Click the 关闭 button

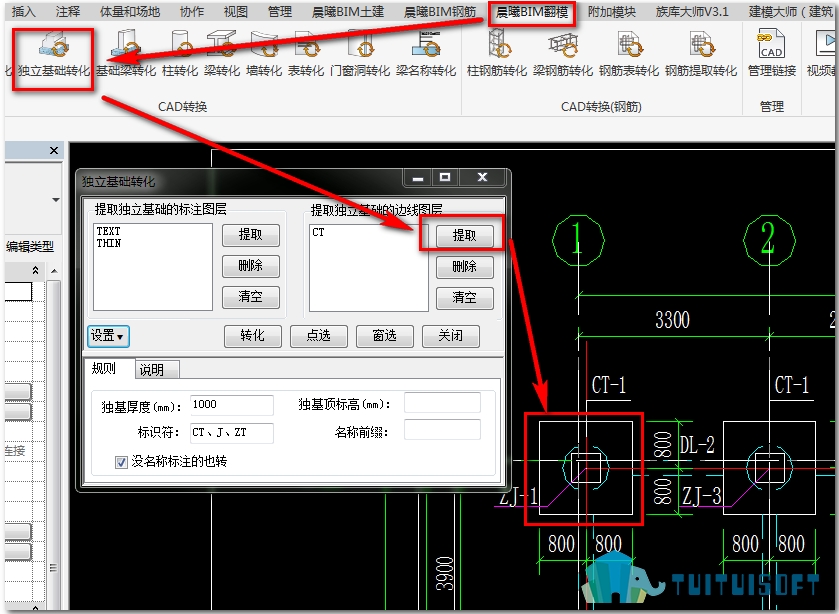451,336
